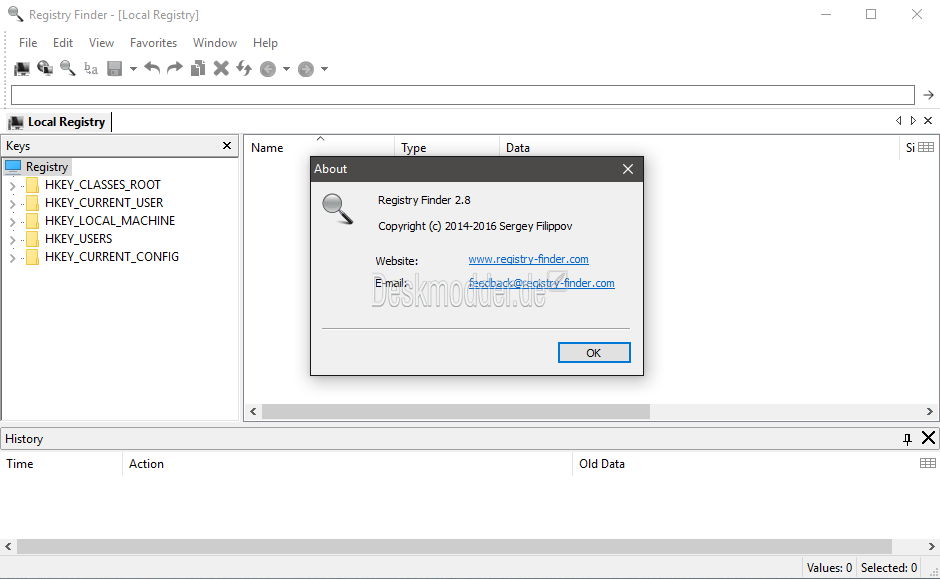Image resolution: width=940 pixels, height=579 pixels.
Task: Click the Find magnifier toolbar icon
Action: click(x=68, y=68)
